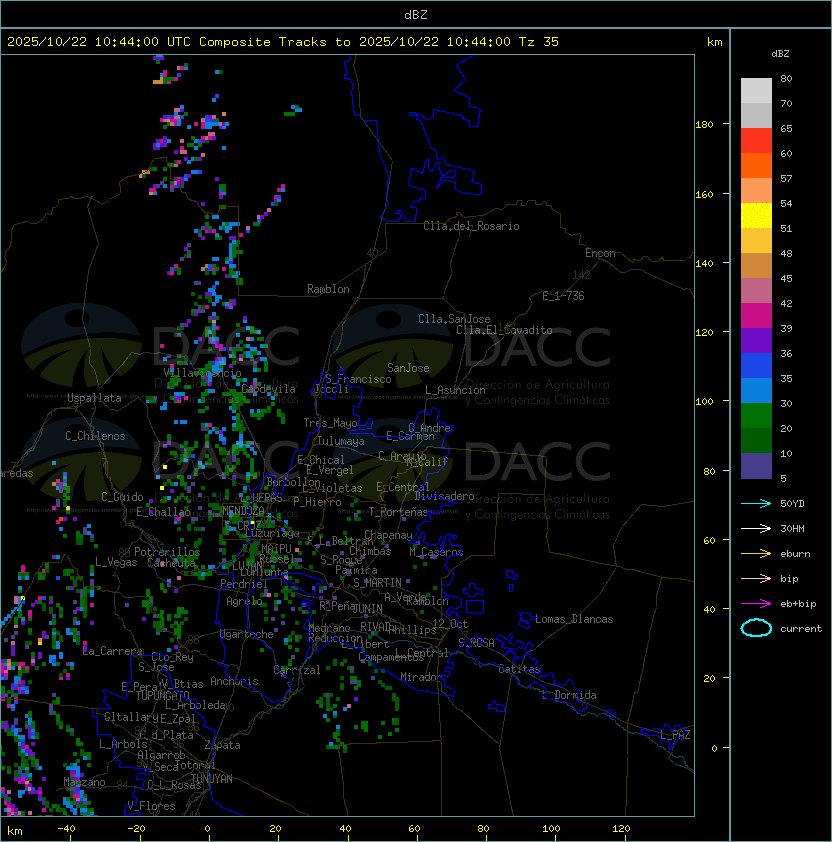832x842 pixels.
Task: Pick the magenta 39-42 dBZ color band
Action: pos(756,316)
